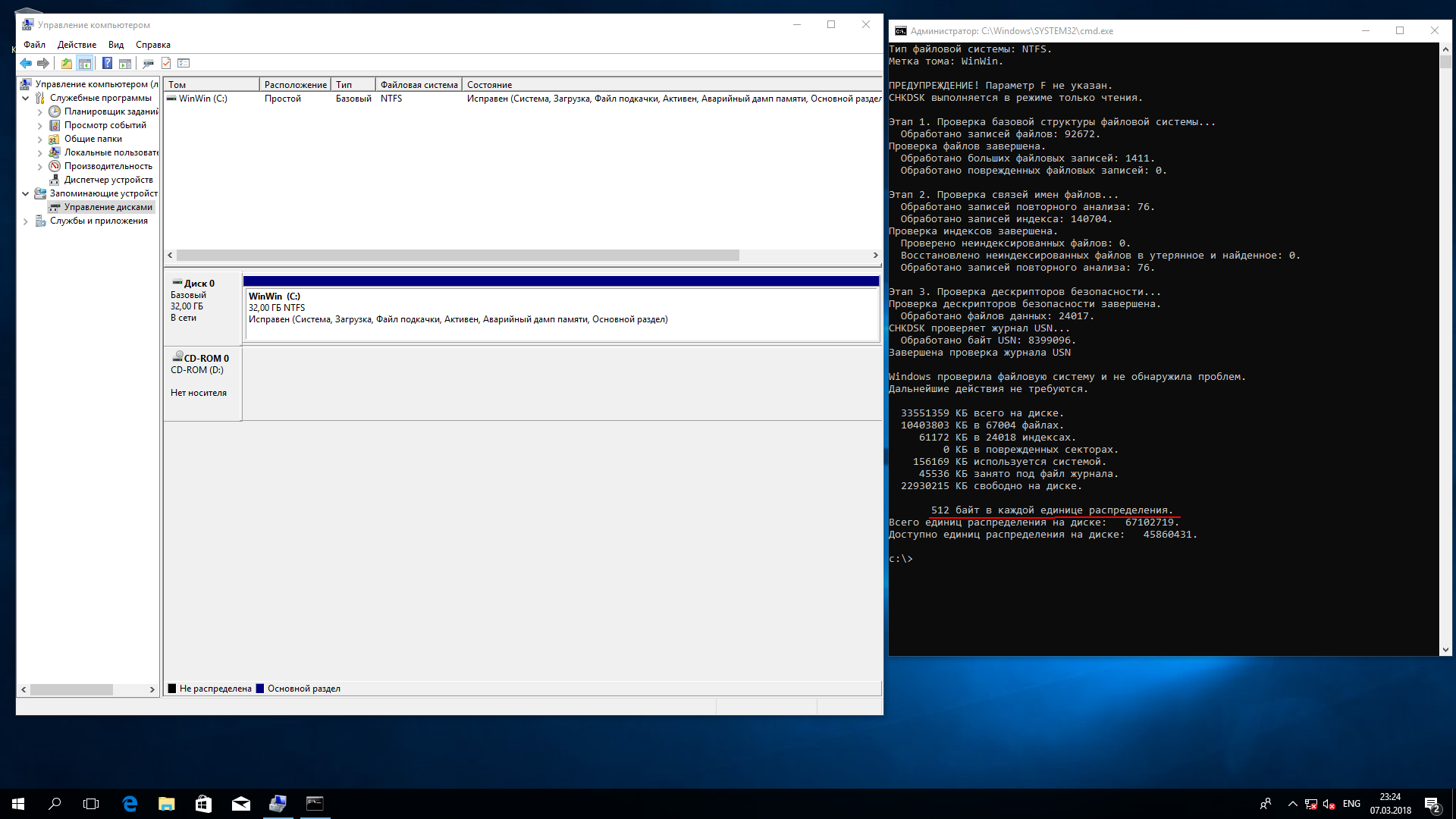Open Microsoft Edge from the taskbar
This screenshot has height=819, width=1456.
pos(130,804)
